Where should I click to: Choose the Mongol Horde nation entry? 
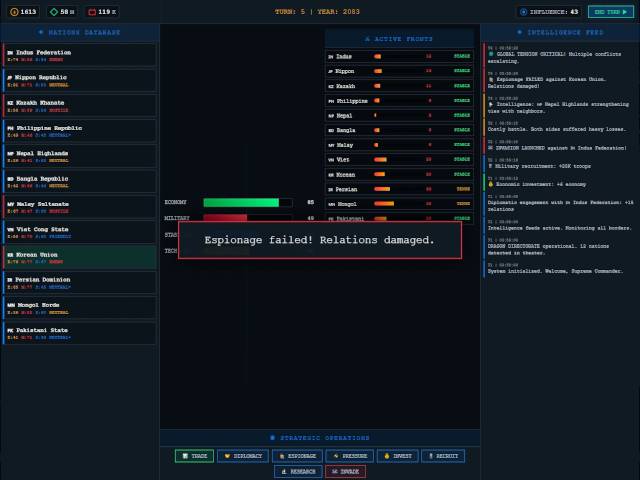click(79, 308)
